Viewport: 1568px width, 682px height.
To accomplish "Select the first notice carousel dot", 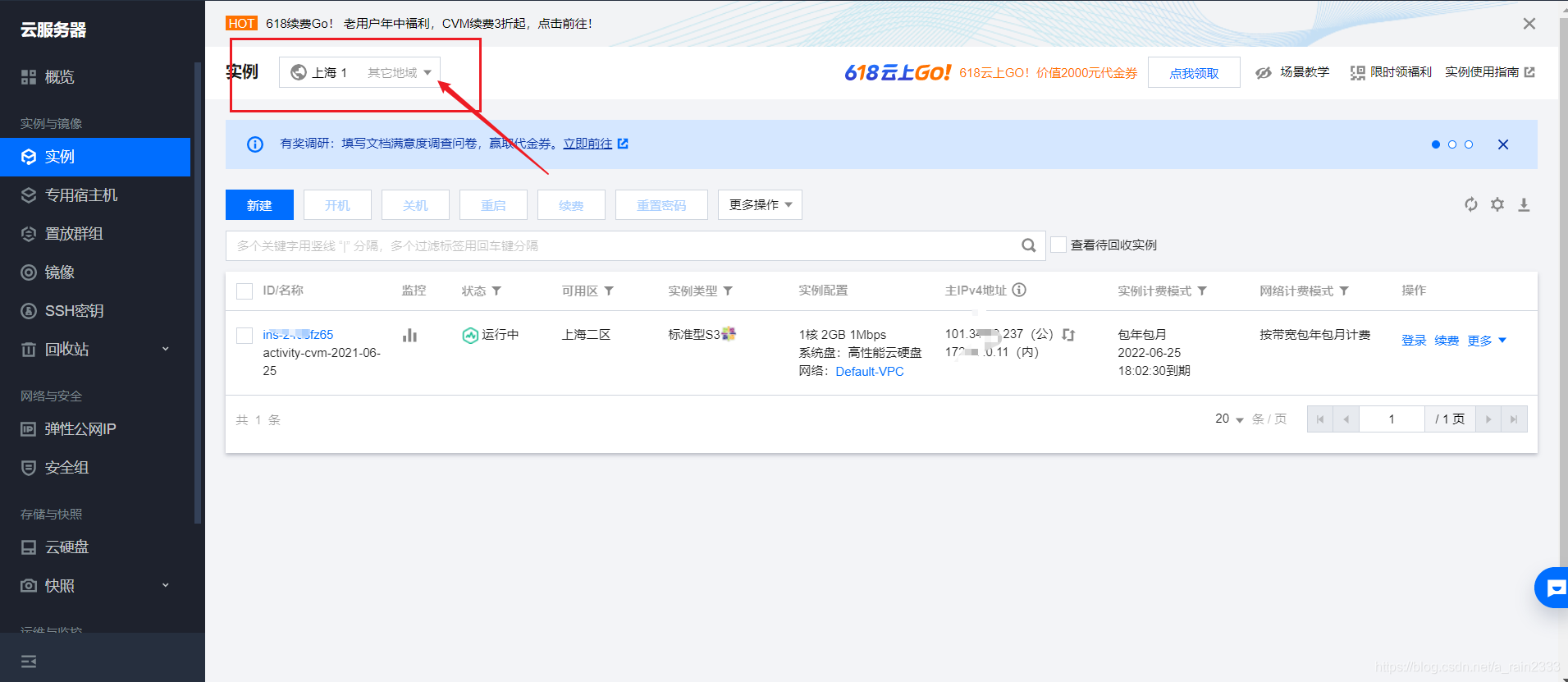I will click(1436, 144).
